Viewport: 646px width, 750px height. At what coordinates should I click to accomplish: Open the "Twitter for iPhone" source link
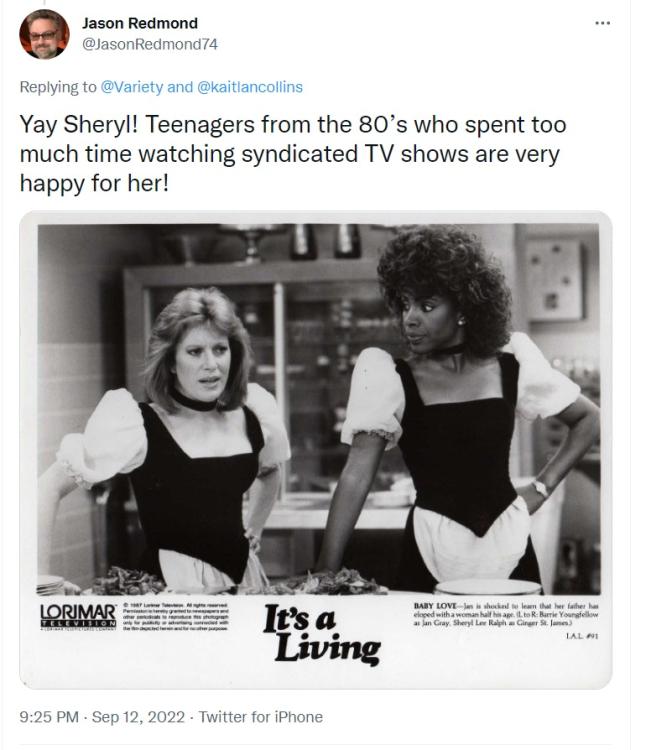[x=260, y=717]
